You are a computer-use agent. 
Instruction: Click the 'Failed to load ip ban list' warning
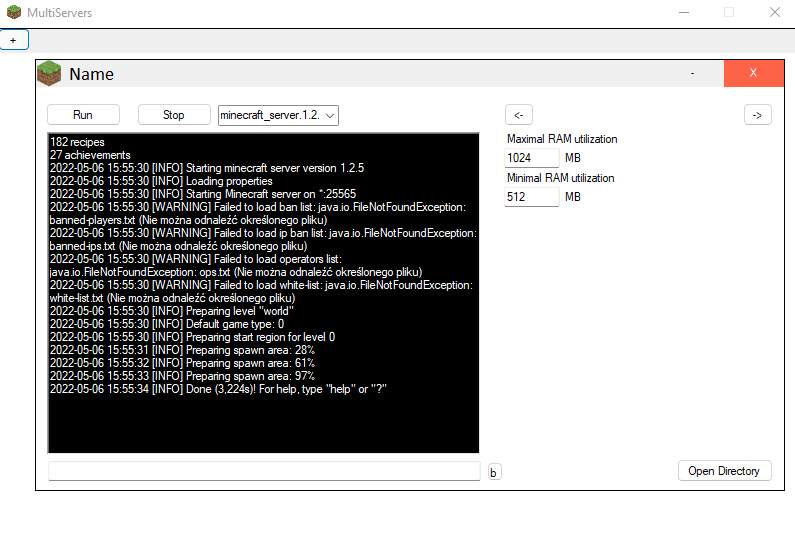pos(263,239)
